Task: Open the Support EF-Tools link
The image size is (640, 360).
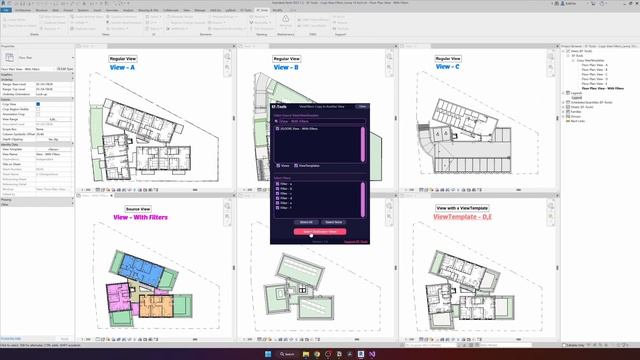Action: click(356, 242)
